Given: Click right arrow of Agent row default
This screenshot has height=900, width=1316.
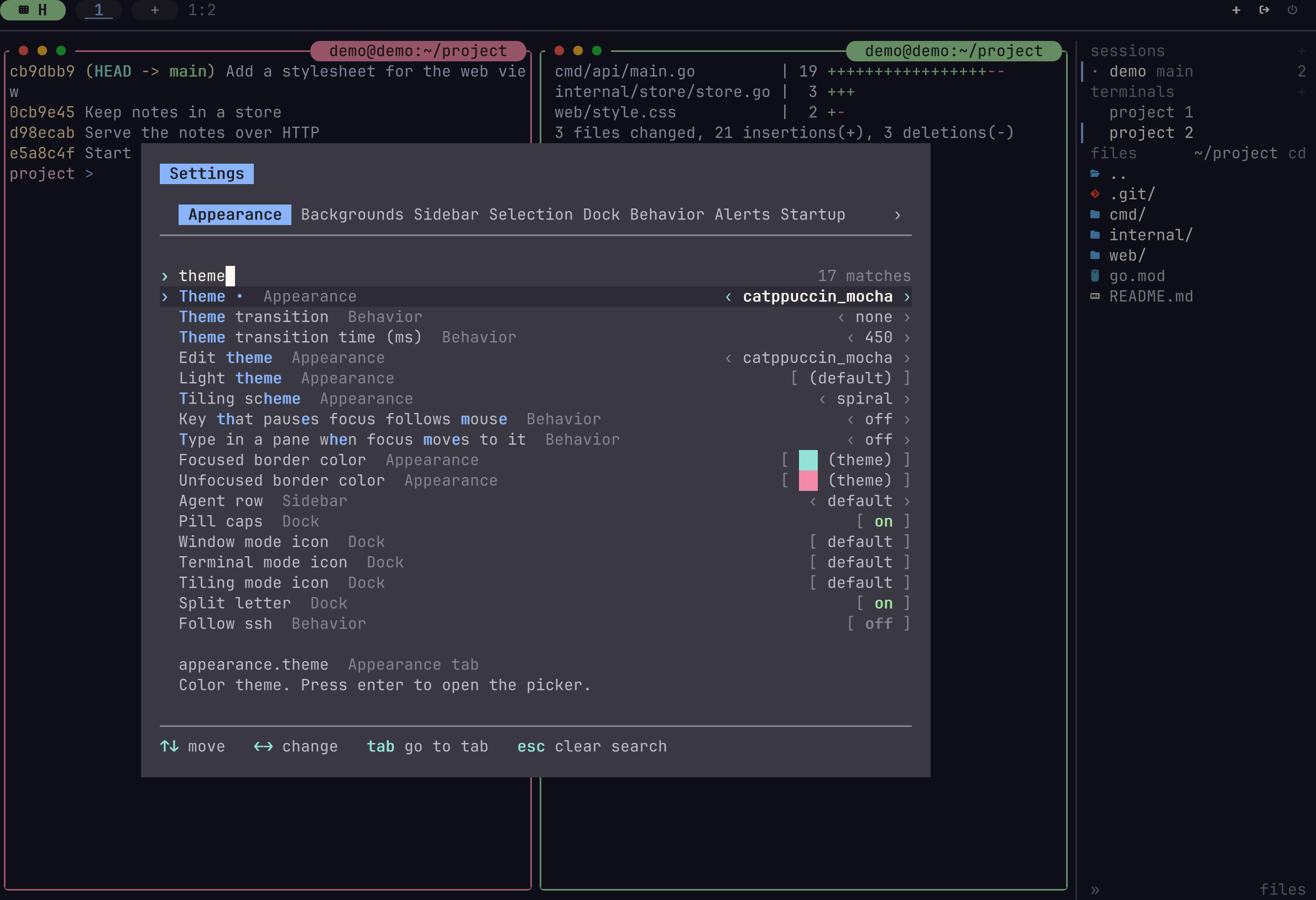Looking at the screenshot, I should pos(907,501).
